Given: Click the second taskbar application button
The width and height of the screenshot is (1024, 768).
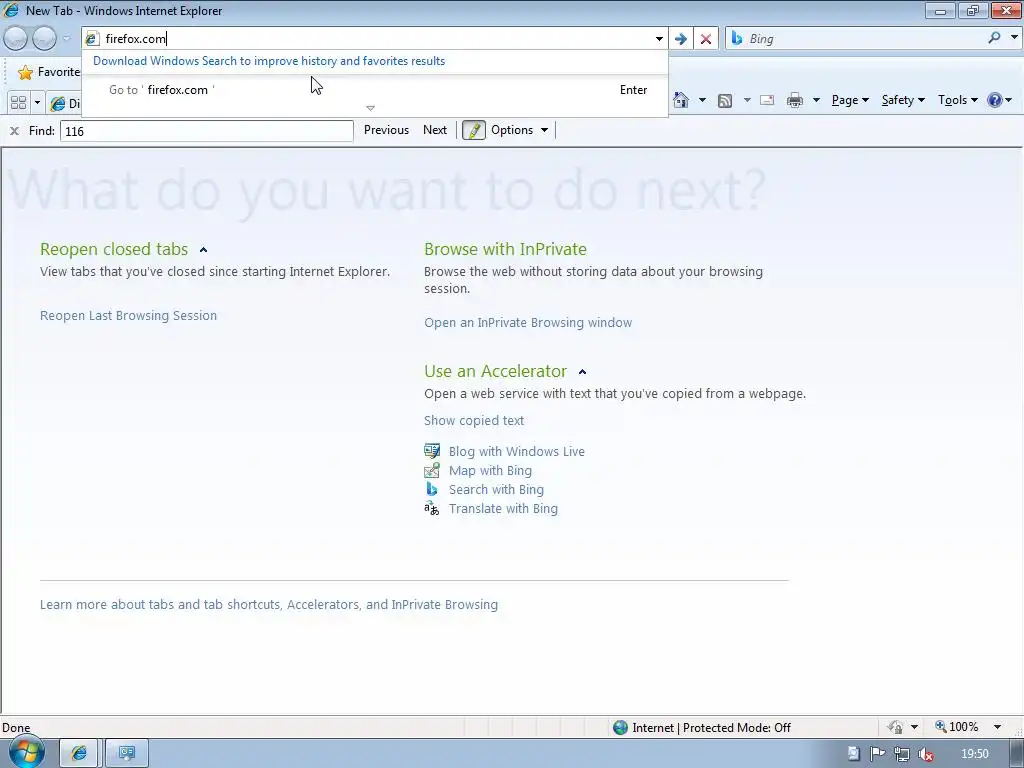Looking at the screenshot, I should tap(127, 754).
